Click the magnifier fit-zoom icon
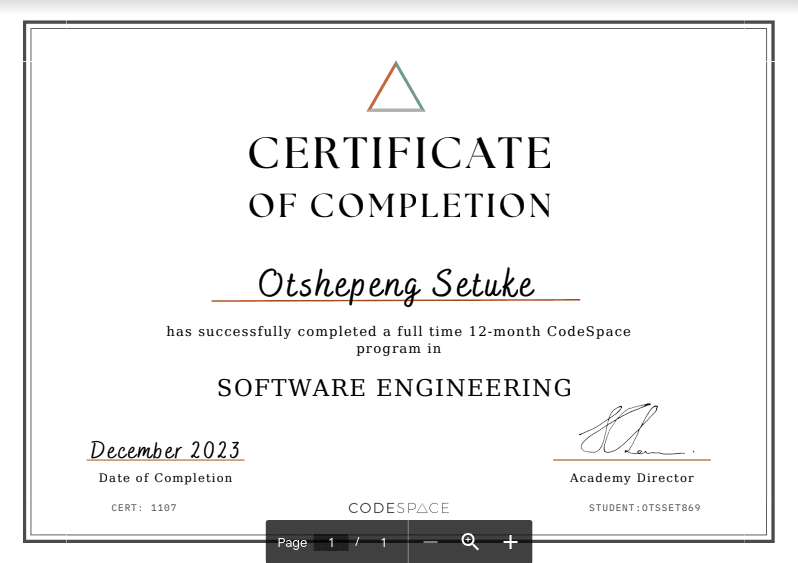 470,542
